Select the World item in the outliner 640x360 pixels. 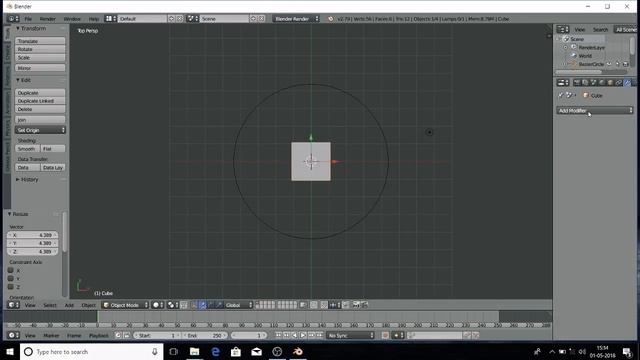point(585,56)
